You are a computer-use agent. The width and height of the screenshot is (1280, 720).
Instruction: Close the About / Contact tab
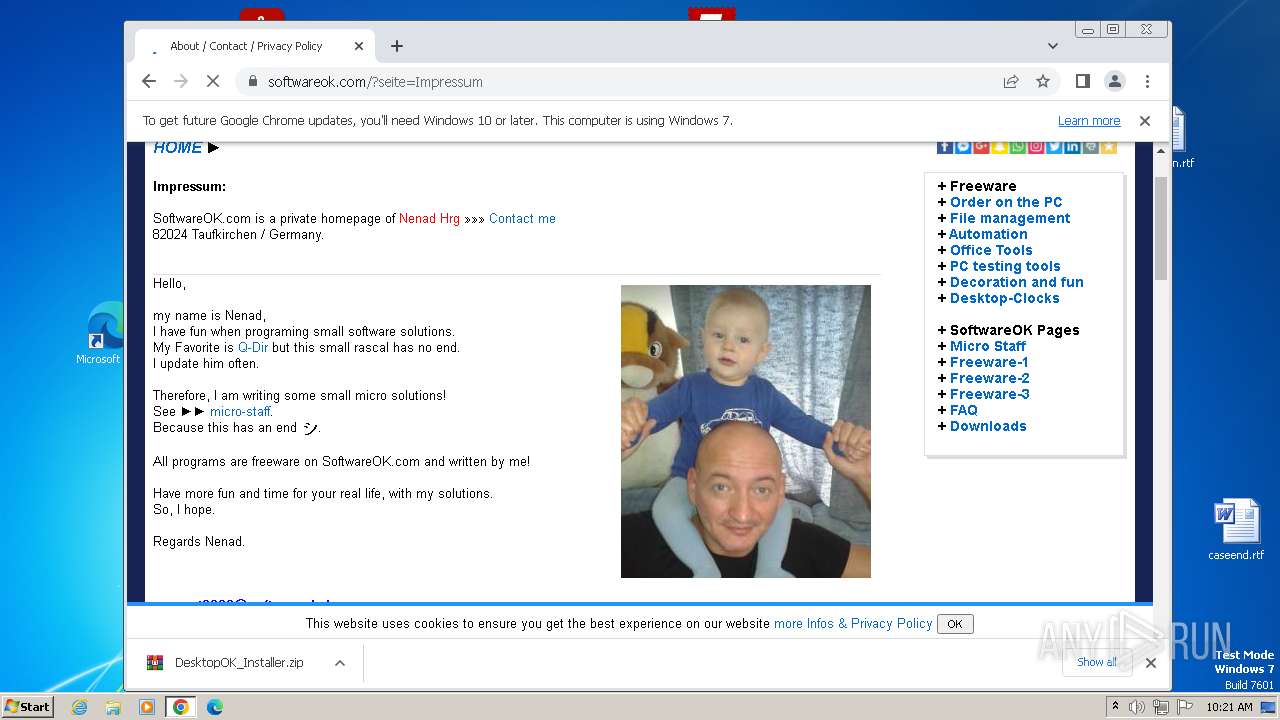[x=359, y=46]
